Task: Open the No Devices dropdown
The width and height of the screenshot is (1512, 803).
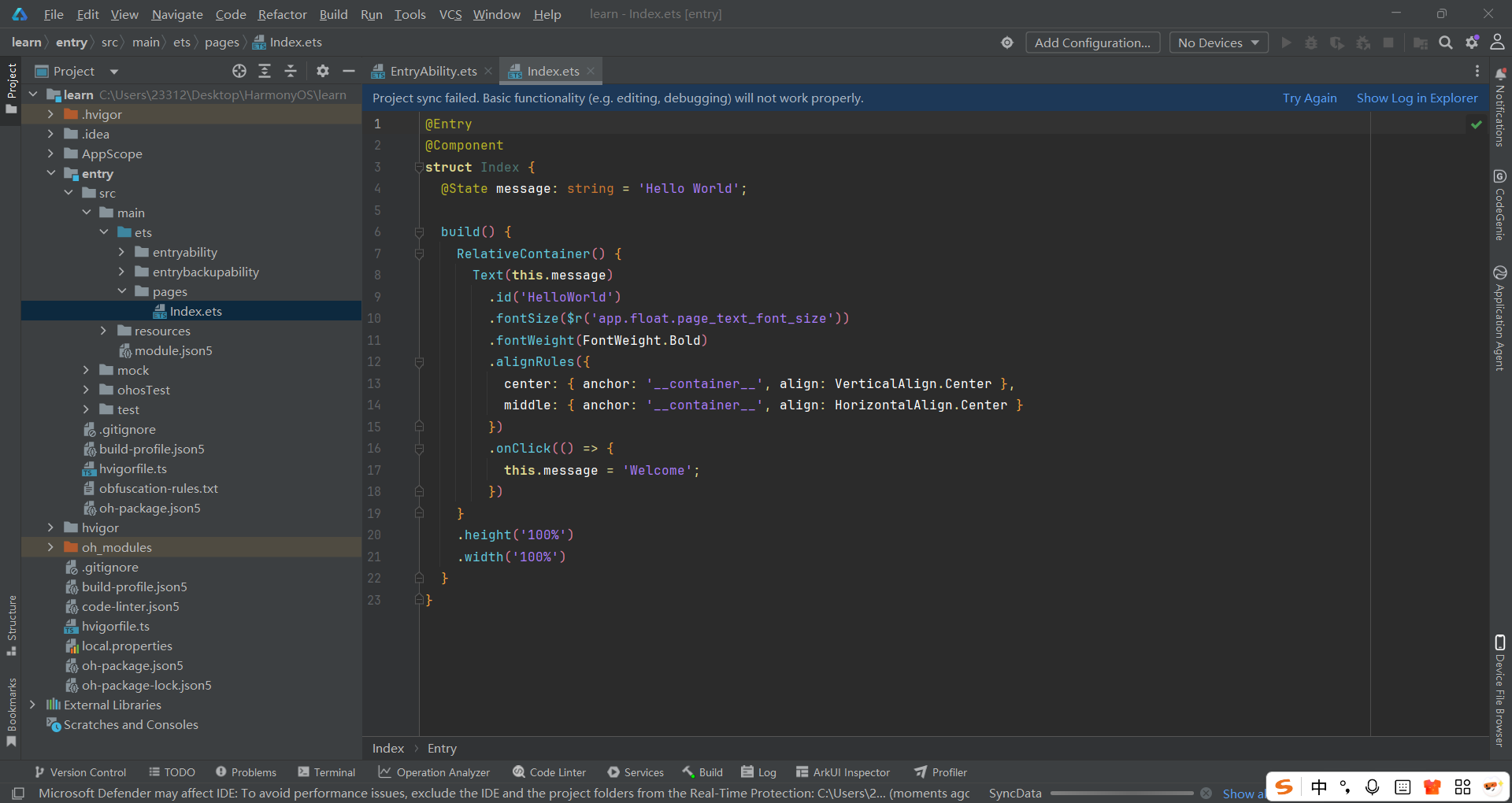Action: click(1218, 43)
